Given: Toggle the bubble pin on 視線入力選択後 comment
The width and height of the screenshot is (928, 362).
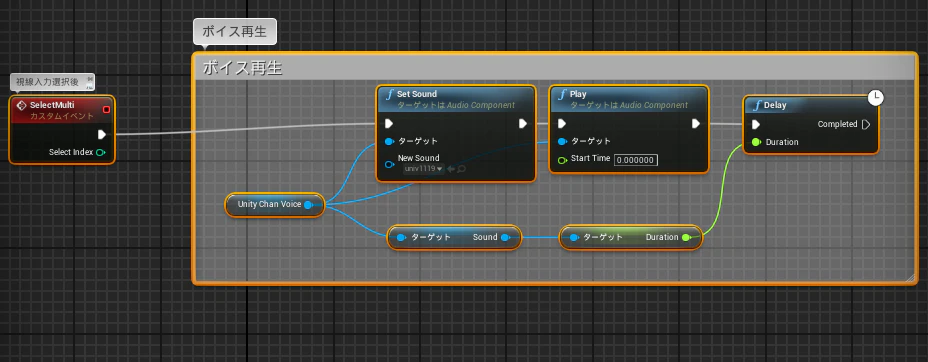Looking at the screenshot, I should (x=89, y=79).
